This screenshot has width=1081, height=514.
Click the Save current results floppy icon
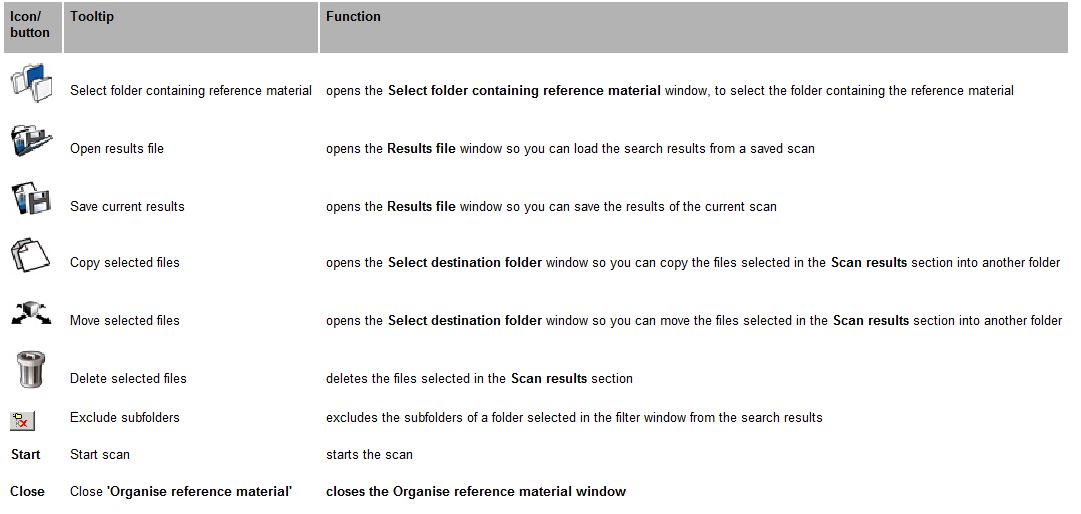(x=32, y=198)
